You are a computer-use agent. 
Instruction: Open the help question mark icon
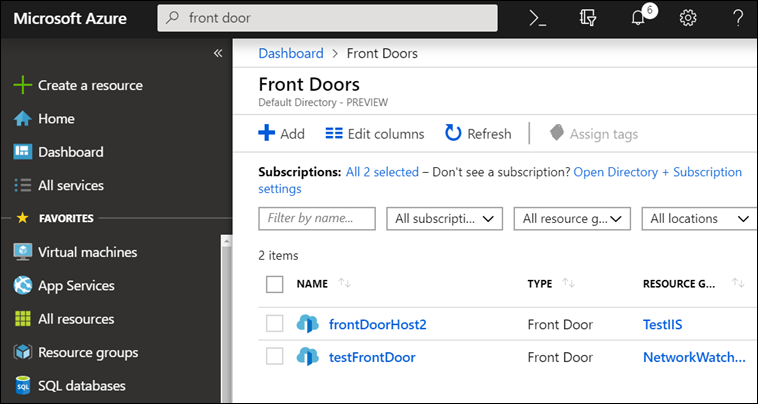[x=738, y=18]
